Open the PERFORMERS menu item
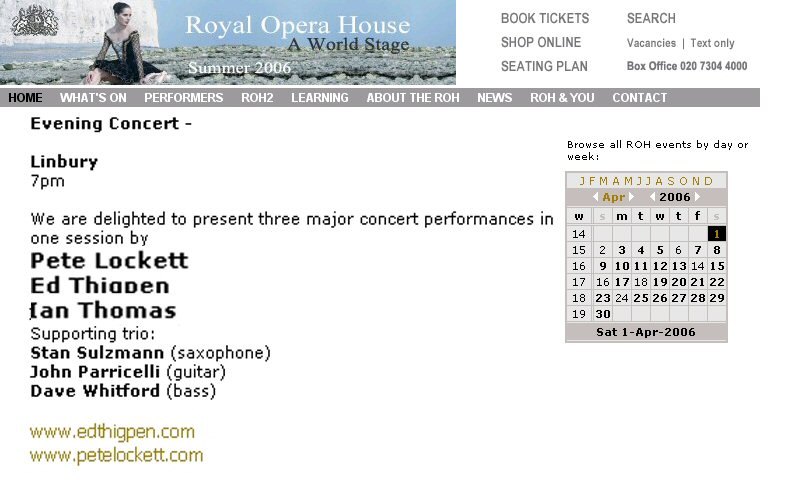Viewport: 786px width, 491px height. 184,98
